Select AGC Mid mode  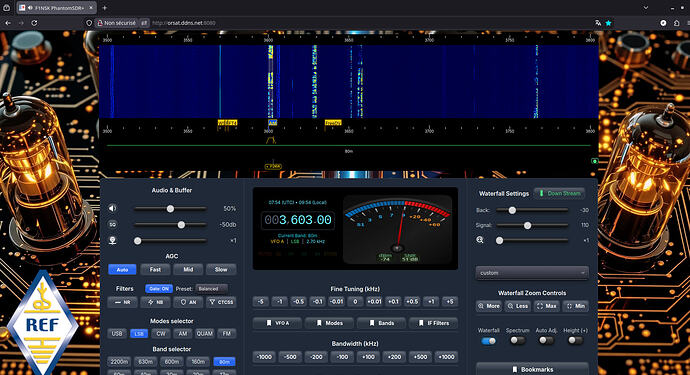coord(188,269)
